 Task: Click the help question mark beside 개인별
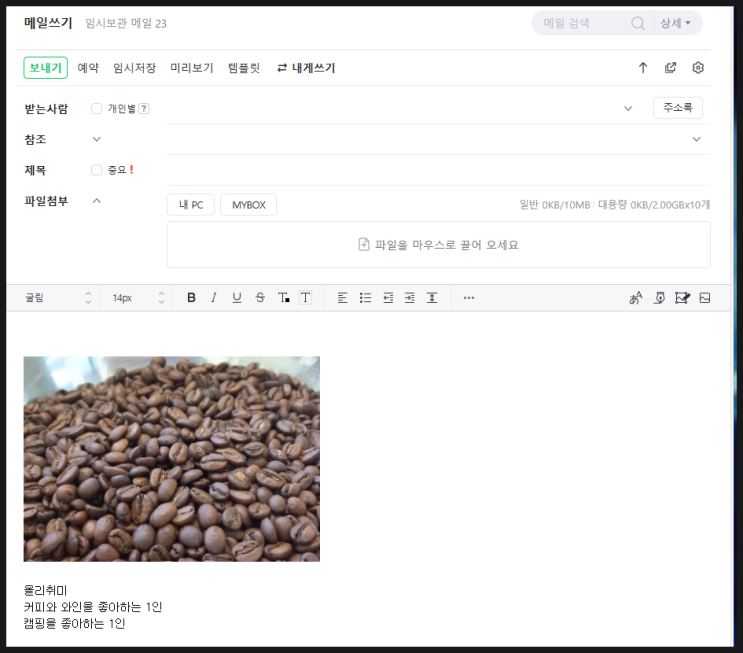point(144,109)
